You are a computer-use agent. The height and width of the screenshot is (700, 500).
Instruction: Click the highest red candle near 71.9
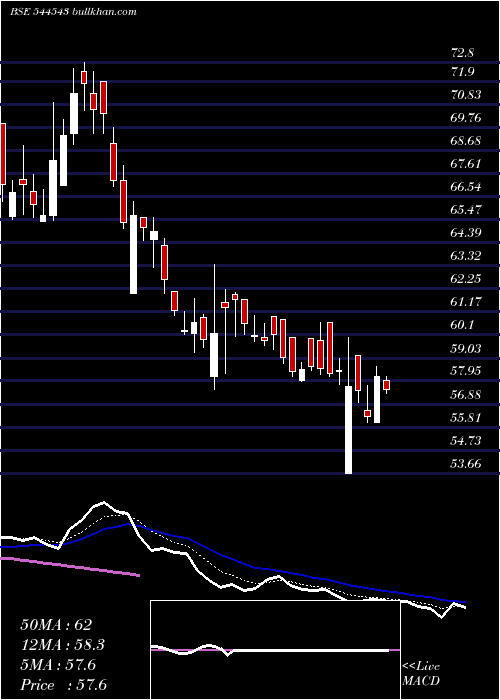(x=84, y=77)
